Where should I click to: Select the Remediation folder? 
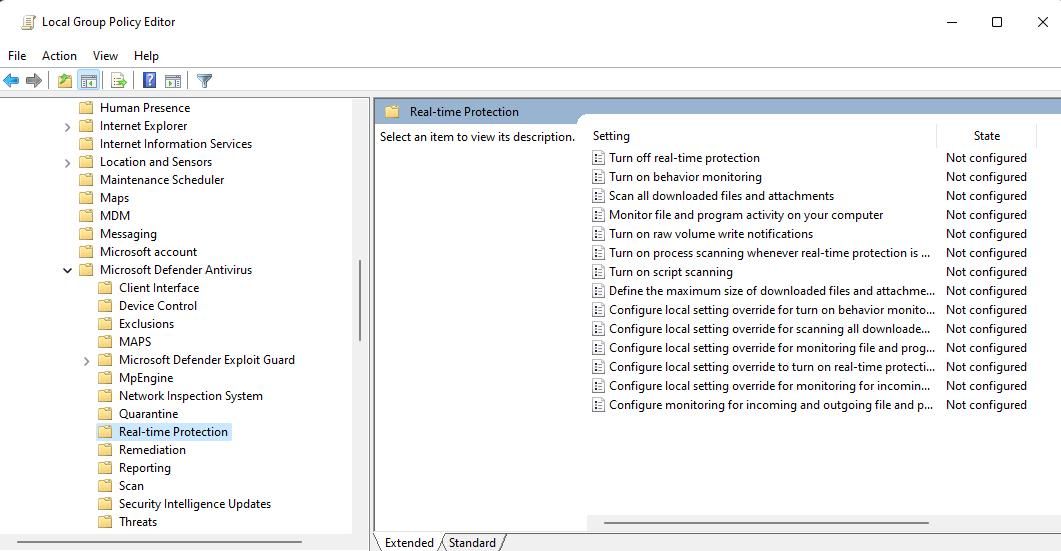[x=152, y=449]
